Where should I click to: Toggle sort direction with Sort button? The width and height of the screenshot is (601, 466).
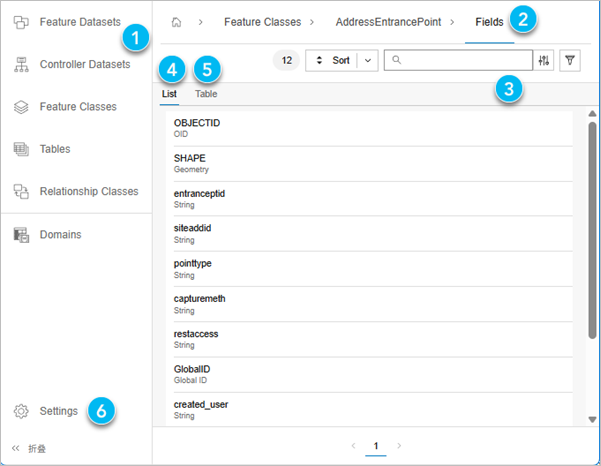click(x=332, y=61)
